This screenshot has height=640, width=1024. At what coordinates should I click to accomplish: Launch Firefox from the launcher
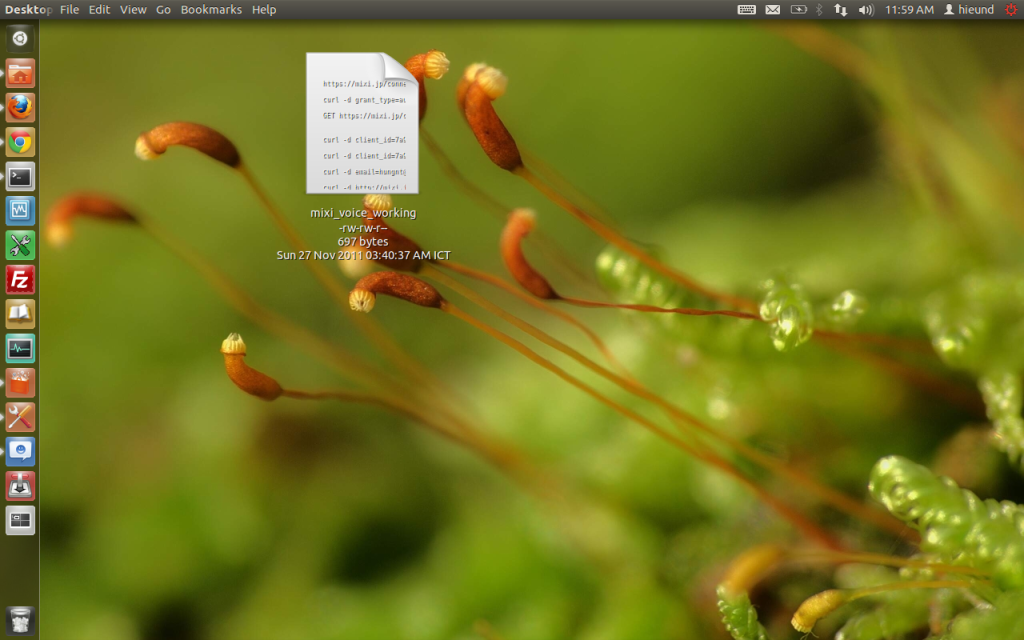click(20, 107)
